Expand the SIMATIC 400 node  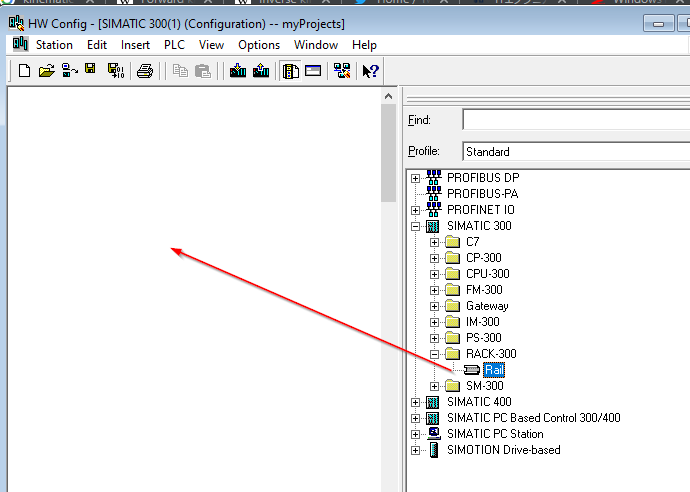(x=415, y=402)
